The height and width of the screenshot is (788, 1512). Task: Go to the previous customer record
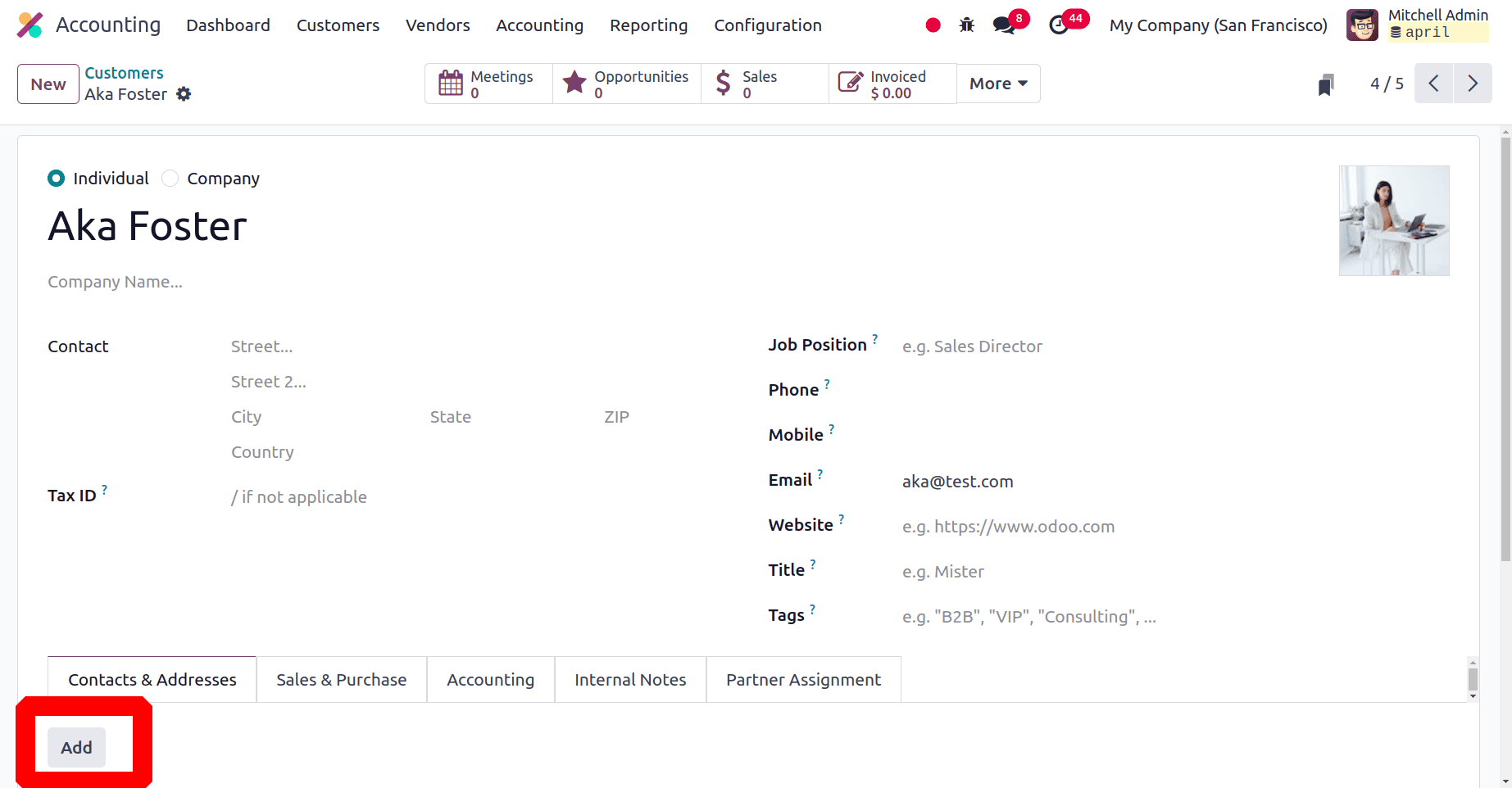tap(1433, 84)
